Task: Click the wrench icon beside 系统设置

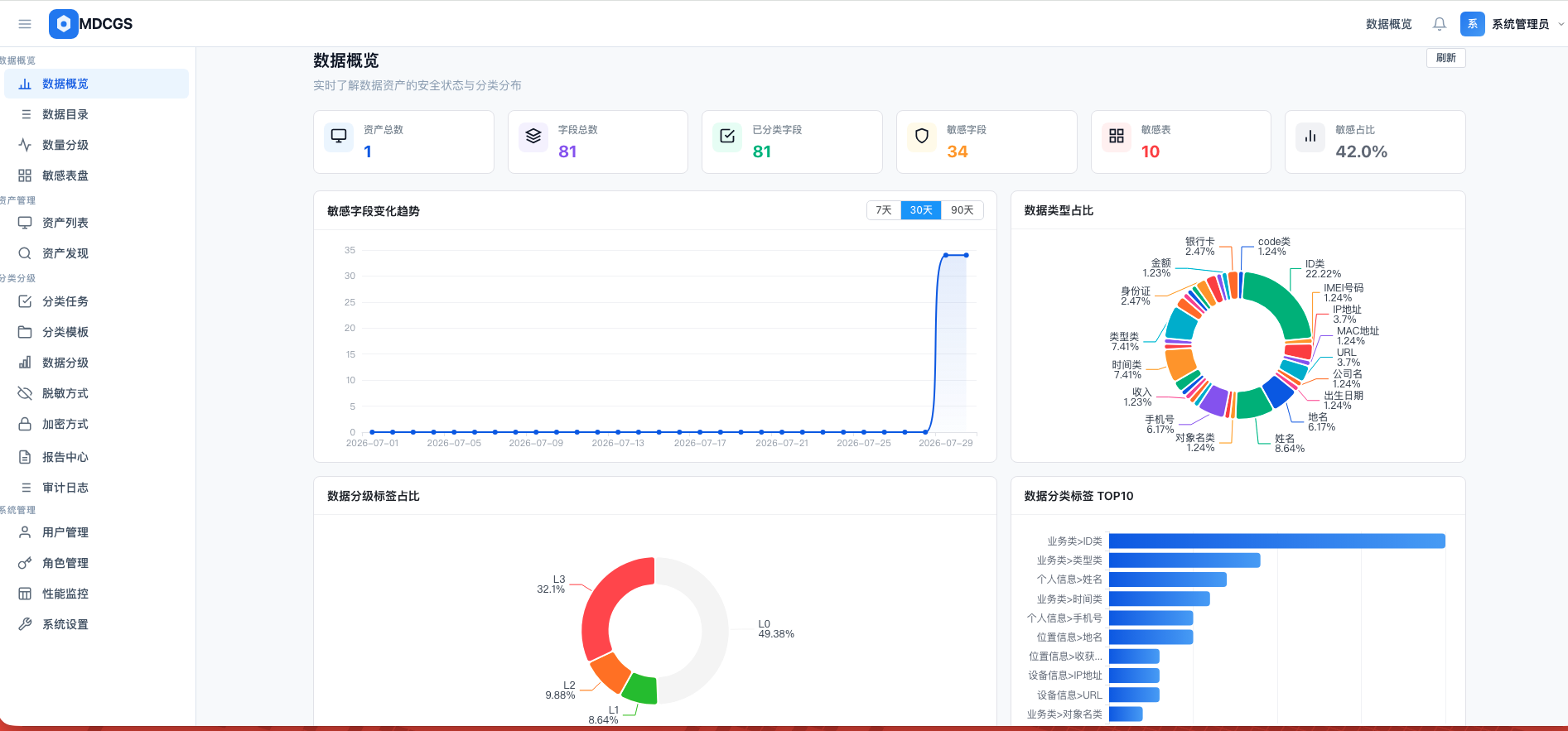Action: pyautogui.click(x=25, y=624)
